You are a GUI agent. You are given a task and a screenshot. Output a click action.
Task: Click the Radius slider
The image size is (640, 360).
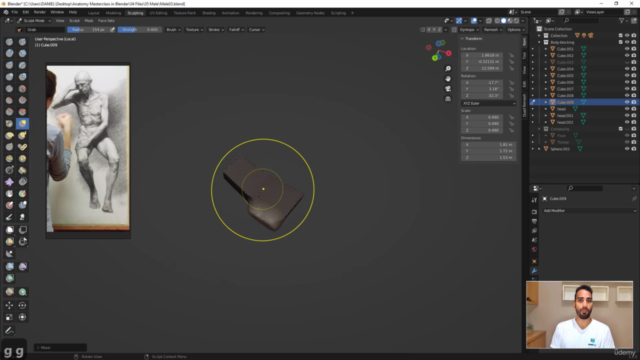pyautogui.click(x=88, y=30)
